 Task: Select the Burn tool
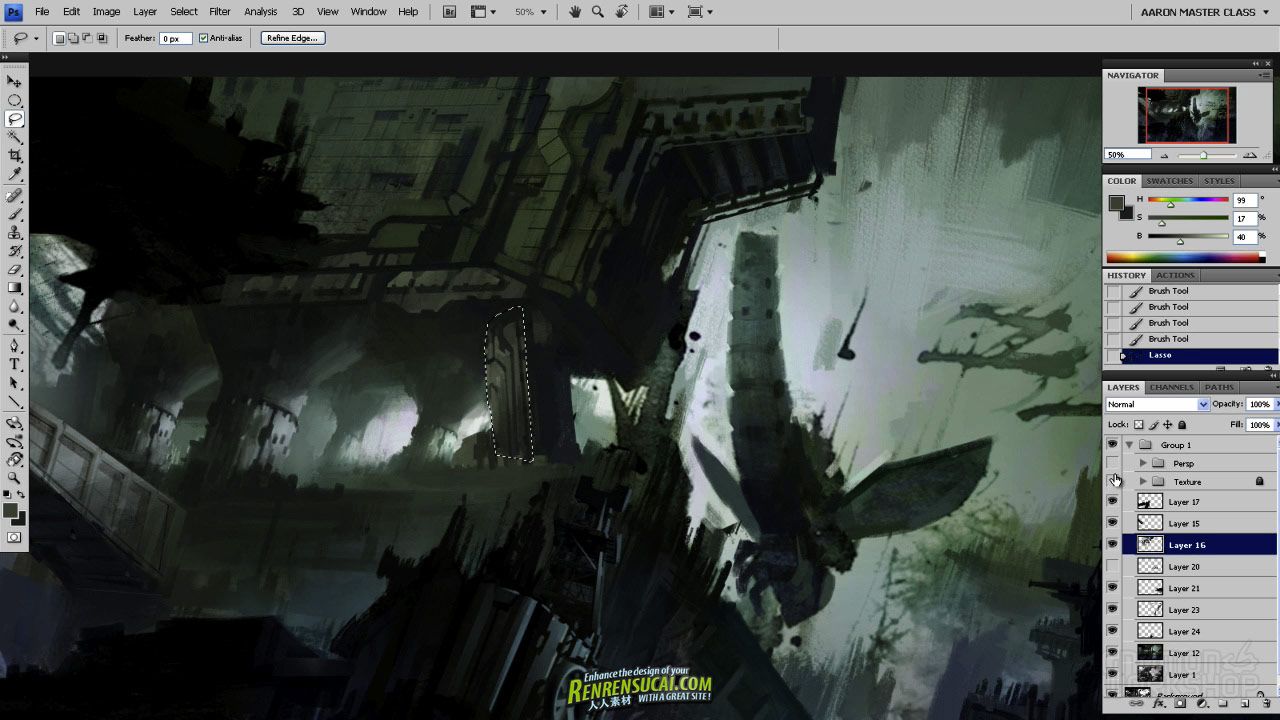pyautogui.click(x=14, y=325)
